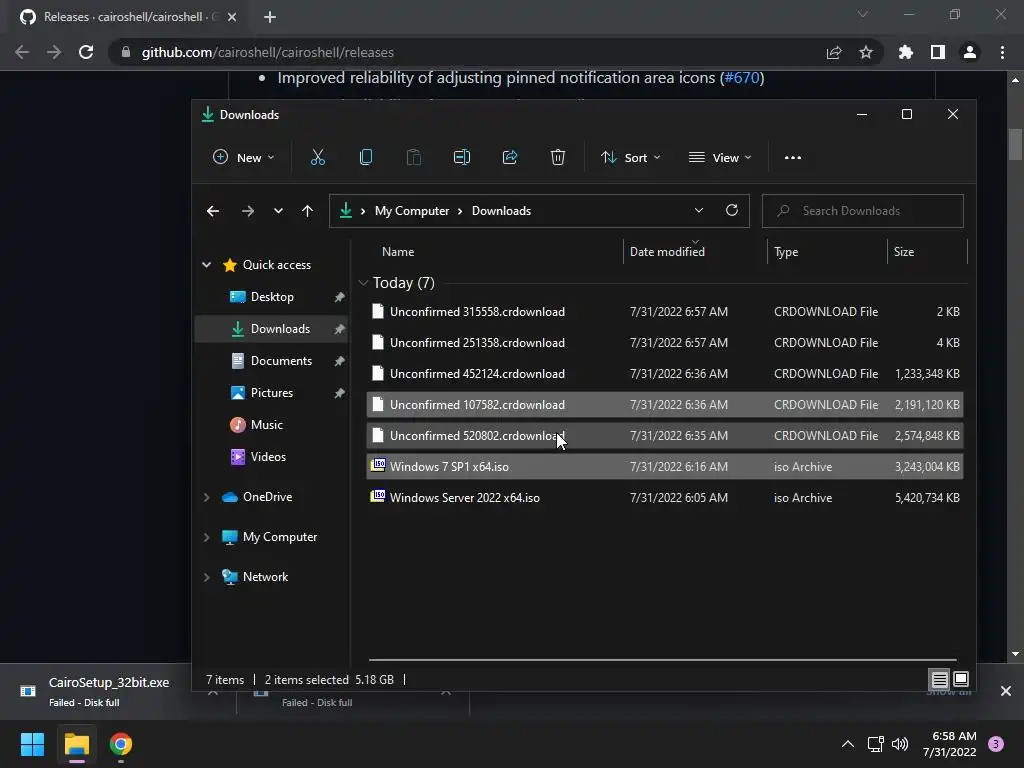Open the #670 issue link
The width and height of the screenshot is (1024, 768).
click(742, 78)
